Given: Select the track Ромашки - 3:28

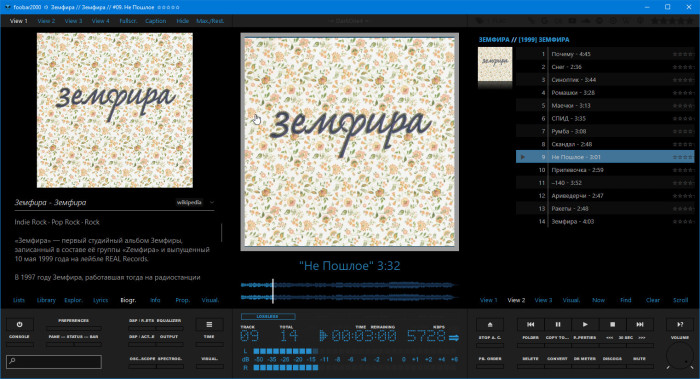Looking at the screenshot, I should [605, 93].
